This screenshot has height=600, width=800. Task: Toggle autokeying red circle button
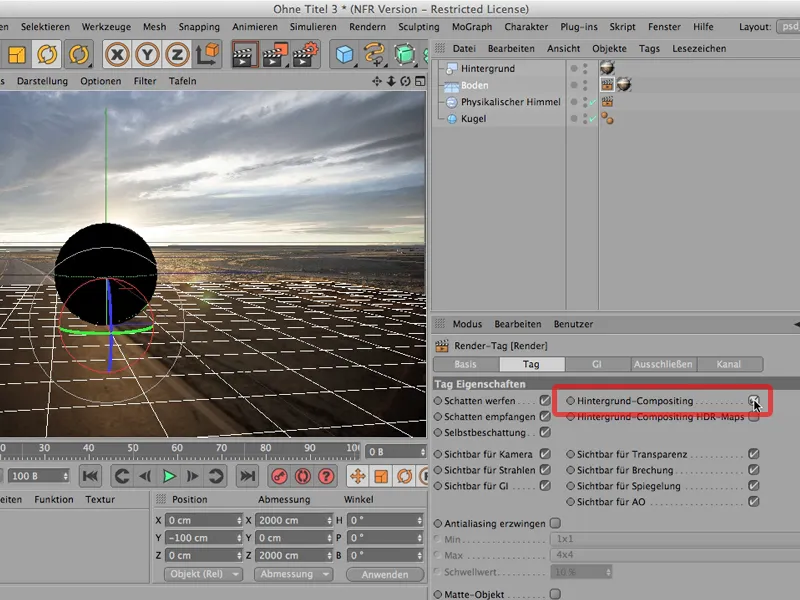tap(303, 477)
